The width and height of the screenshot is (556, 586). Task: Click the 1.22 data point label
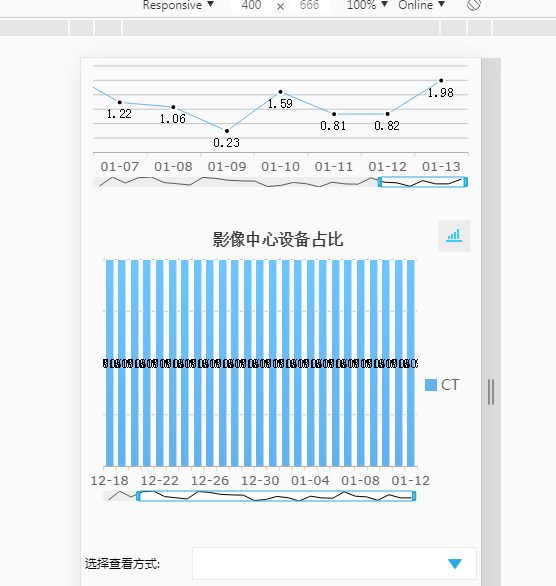[x=119, y=114]
